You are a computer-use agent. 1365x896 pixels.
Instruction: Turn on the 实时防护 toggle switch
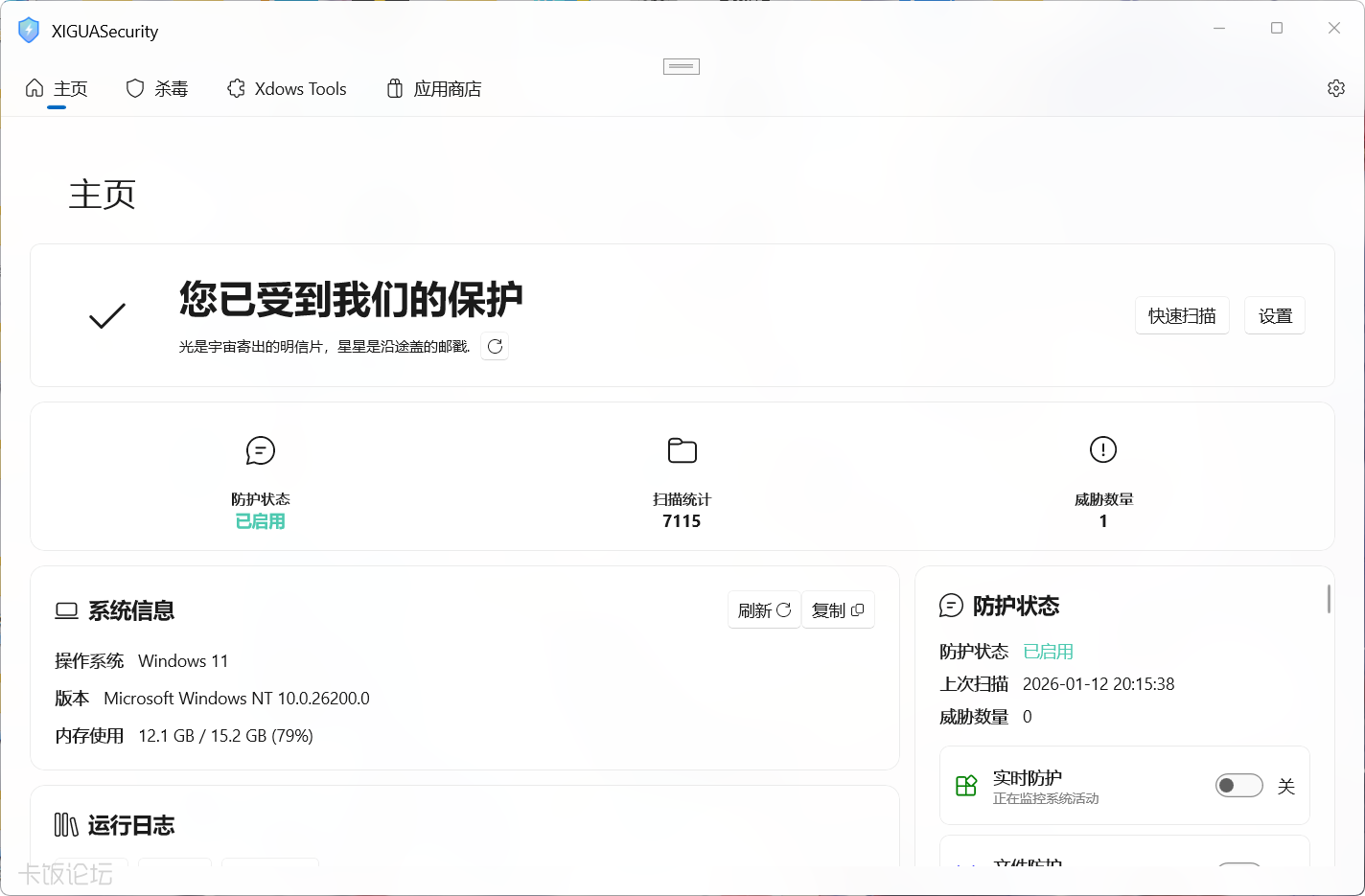1238,786
